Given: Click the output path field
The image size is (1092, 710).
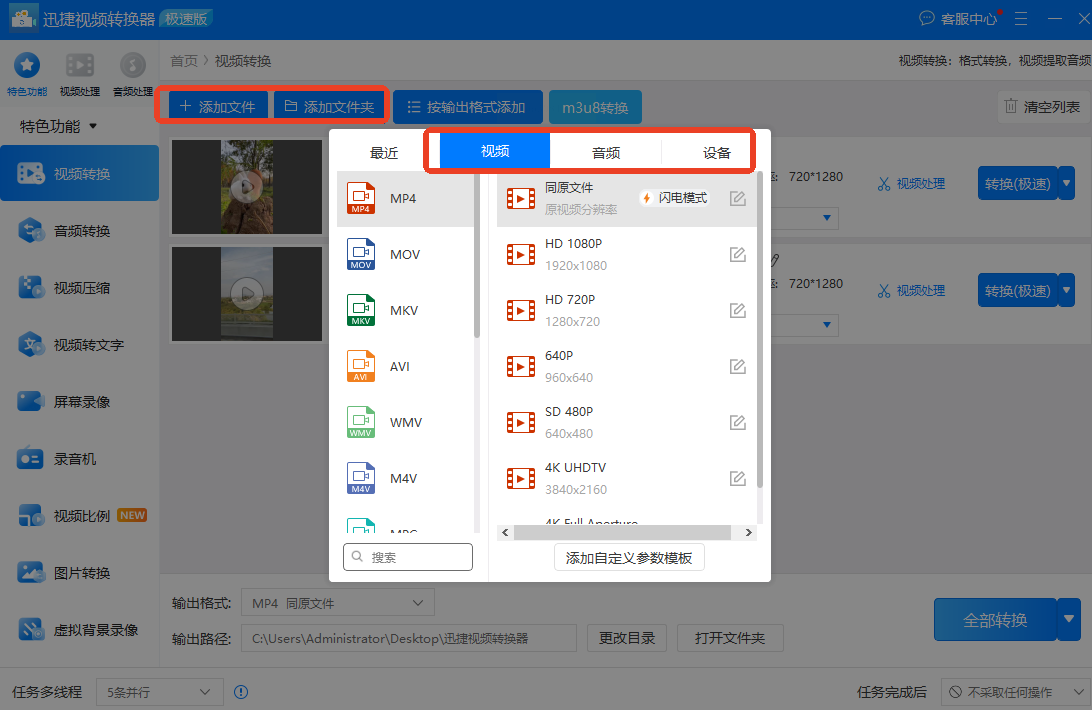Looking at the screenshot, I should click(409, 638).
